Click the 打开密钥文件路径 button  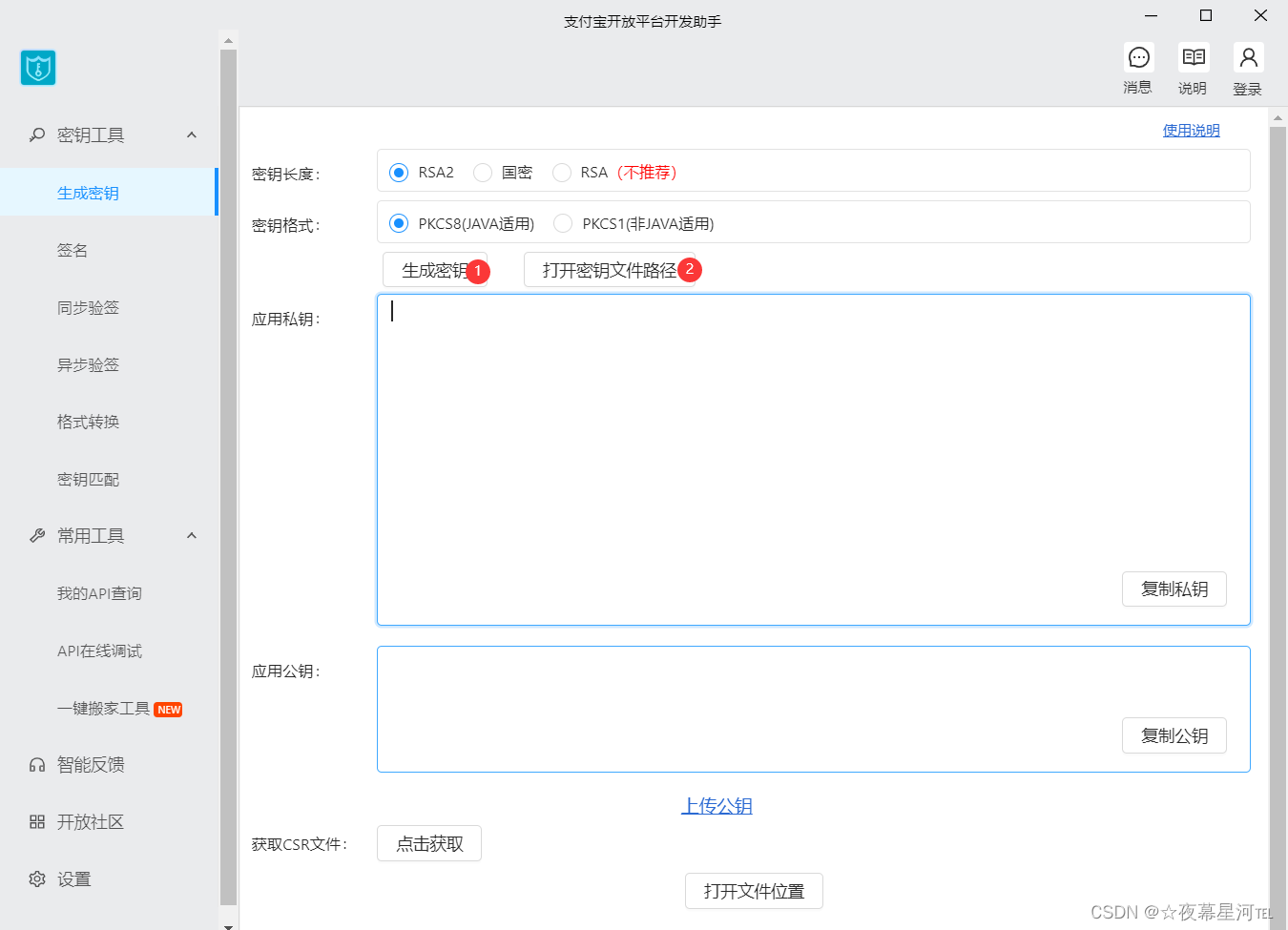click(609, 270)
